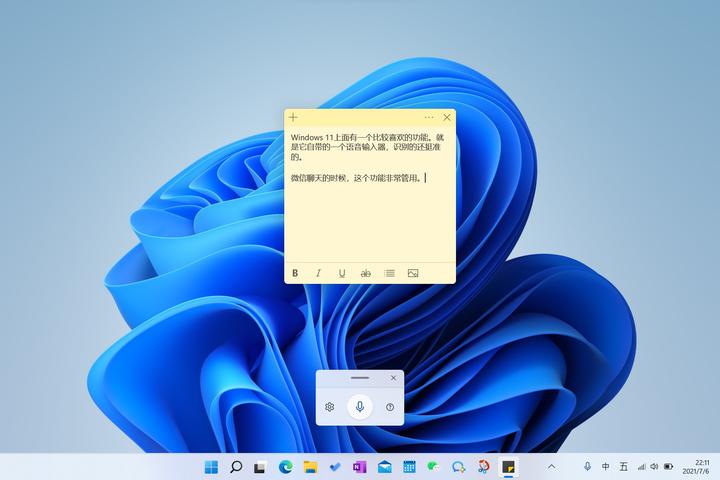Click the 五 input method indicator
The height and width of the screenshot is (480, 720).
click(x=623, y=467)
